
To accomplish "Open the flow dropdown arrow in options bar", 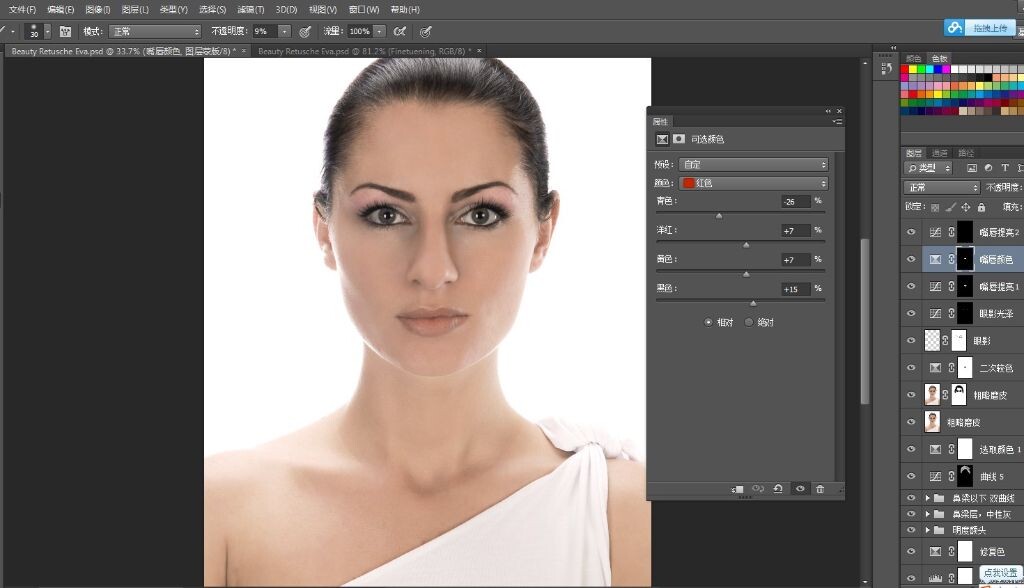I will click(x=379, y=31).
